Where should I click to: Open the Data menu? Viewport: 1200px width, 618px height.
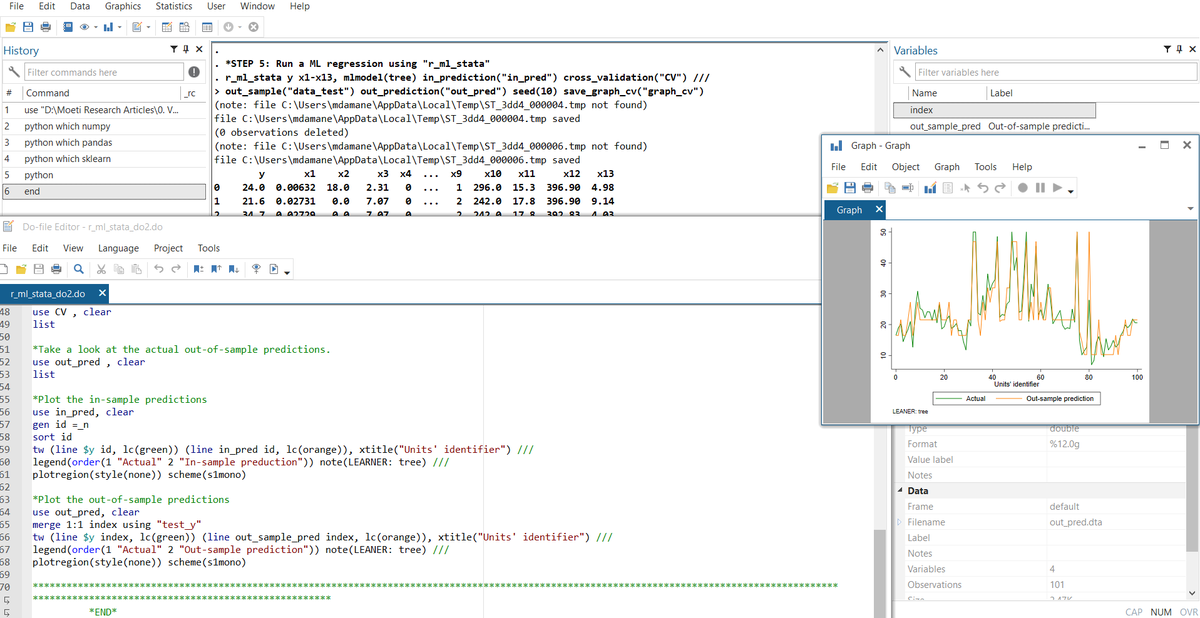tap(81, 6)
